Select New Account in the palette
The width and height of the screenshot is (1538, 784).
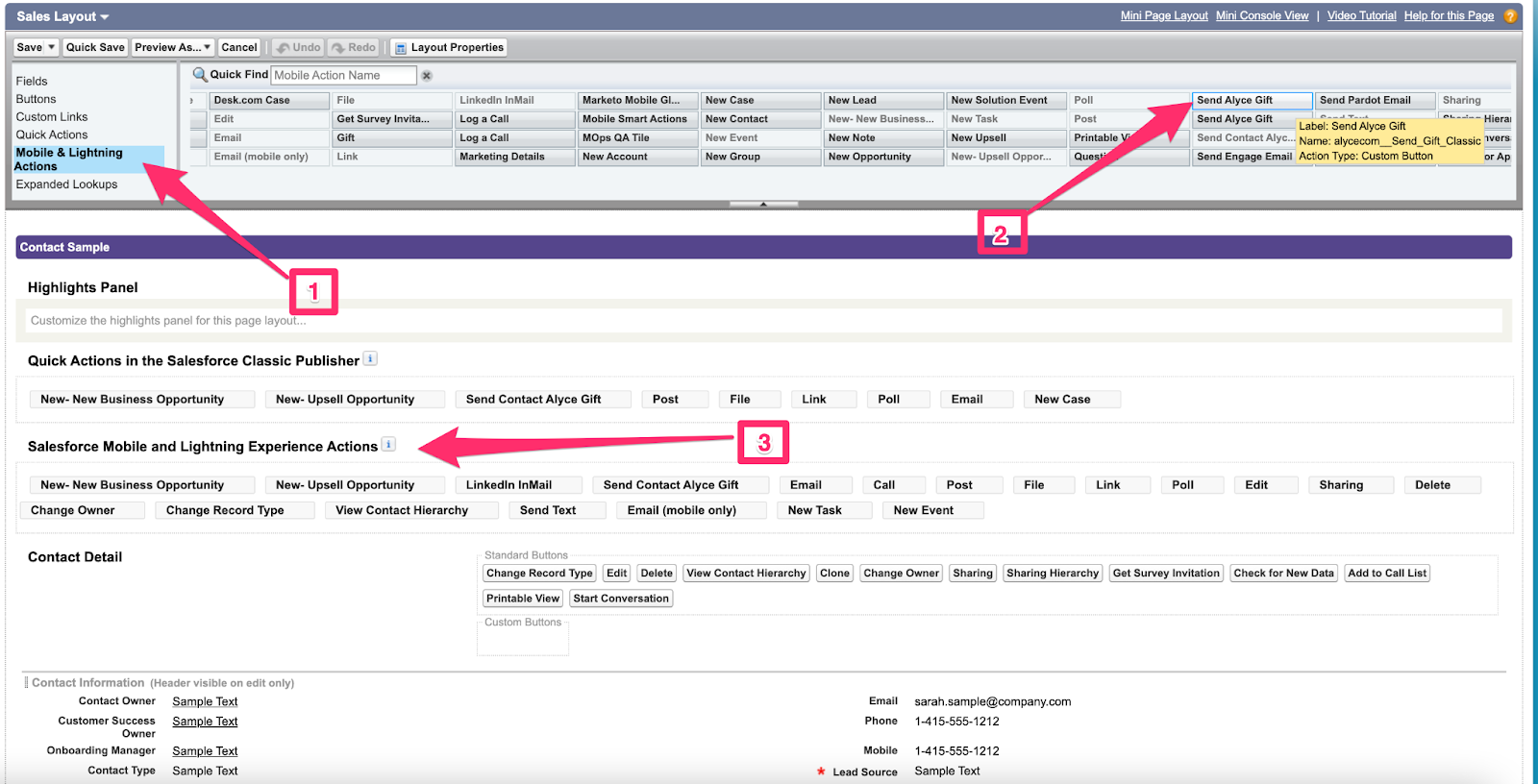coord(638,157)
